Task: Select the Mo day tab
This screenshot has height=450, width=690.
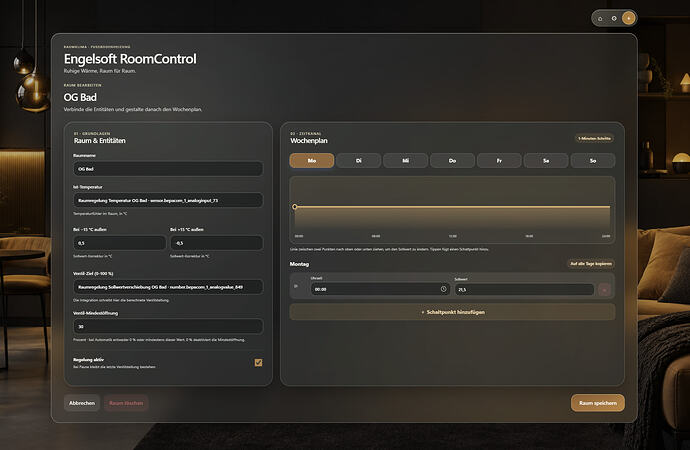Action: 312,161
